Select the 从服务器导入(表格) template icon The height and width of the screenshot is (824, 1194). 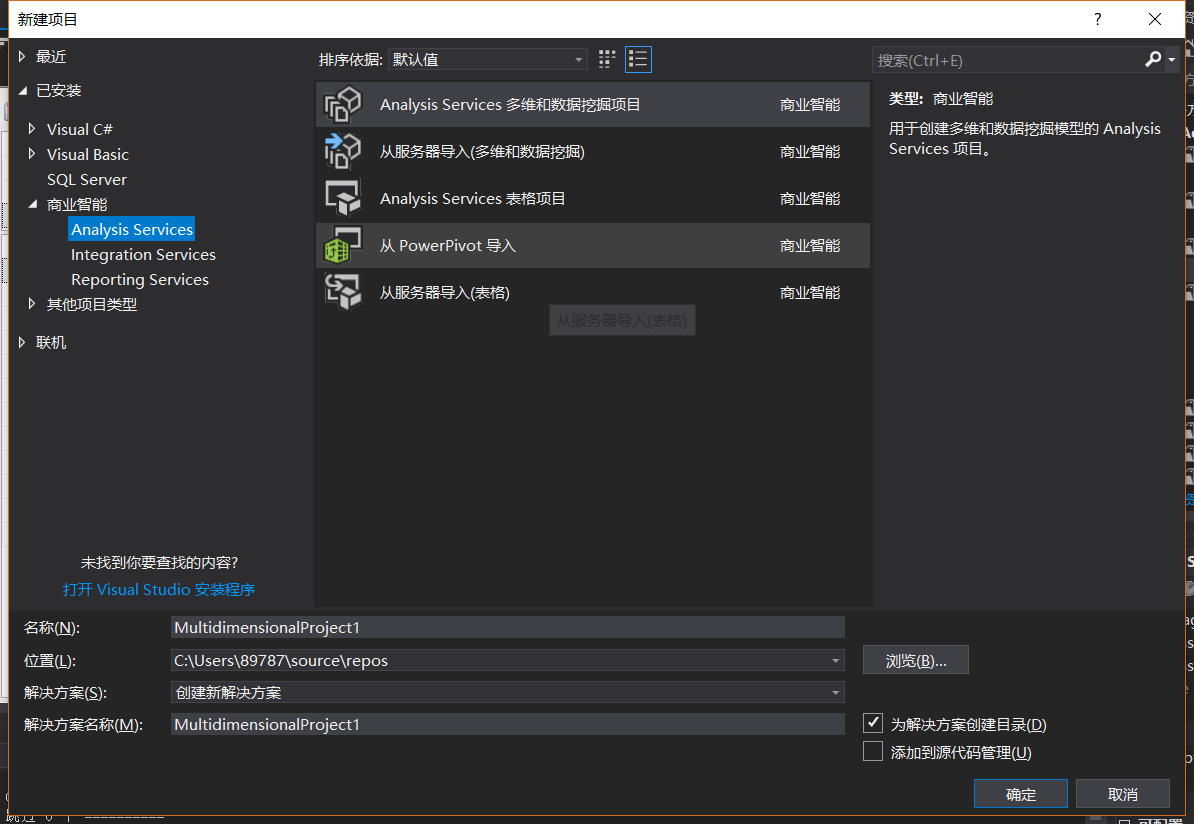coord(343,292)
